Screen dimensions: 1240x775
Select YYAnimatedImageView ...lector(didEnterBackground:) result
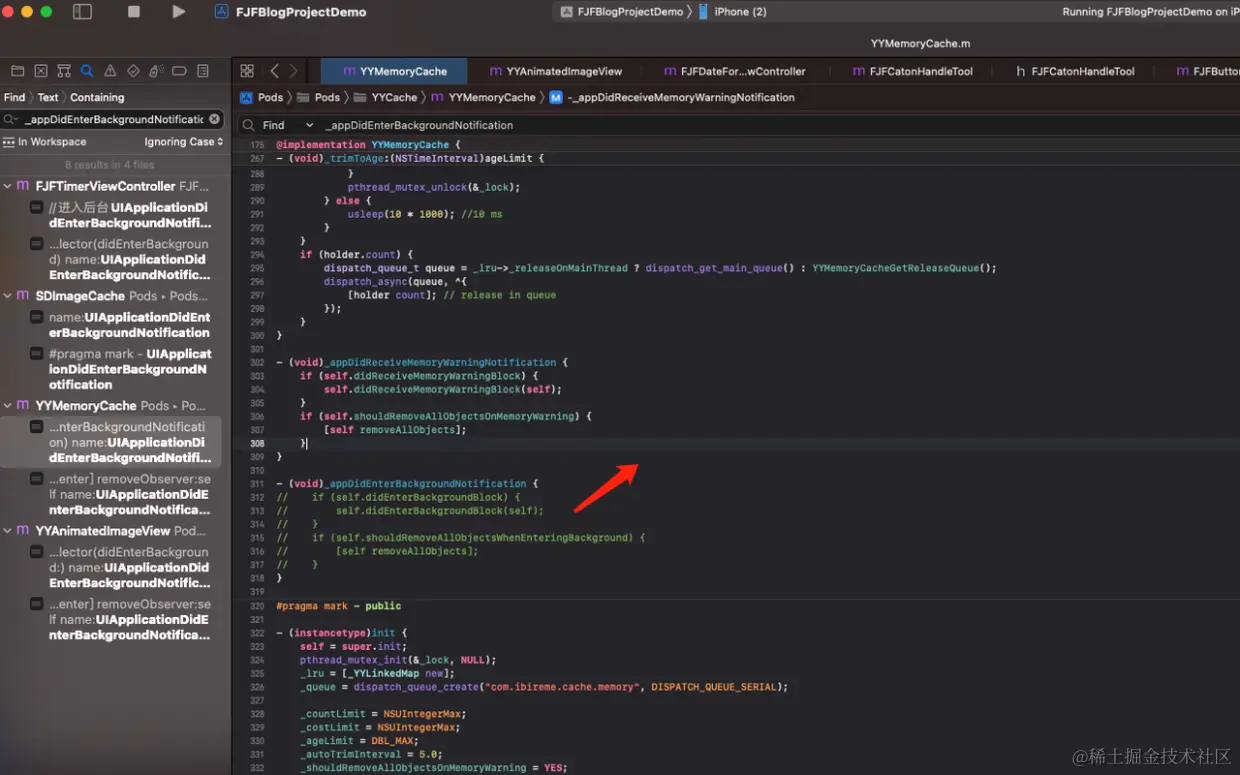coord(120,567)
